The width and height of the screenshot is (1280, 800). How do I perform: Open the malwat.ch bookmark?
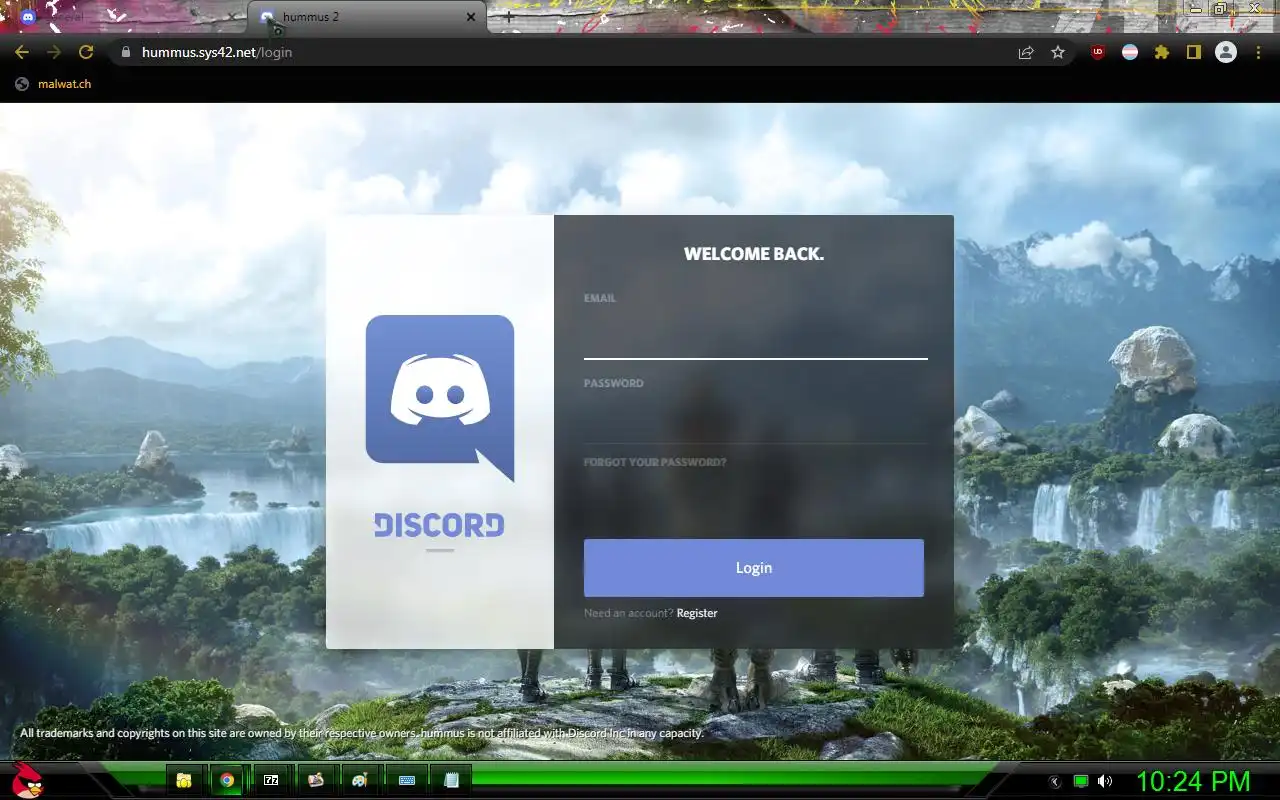(x=53, y=84)
